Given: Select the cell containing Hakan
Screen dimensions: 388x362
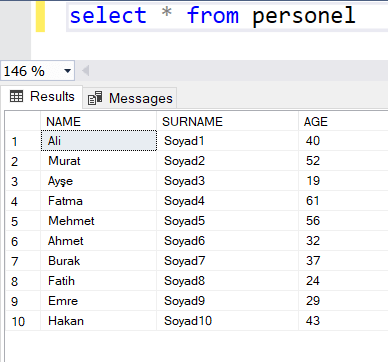Looking at the screenshot, I should [99, 321].
